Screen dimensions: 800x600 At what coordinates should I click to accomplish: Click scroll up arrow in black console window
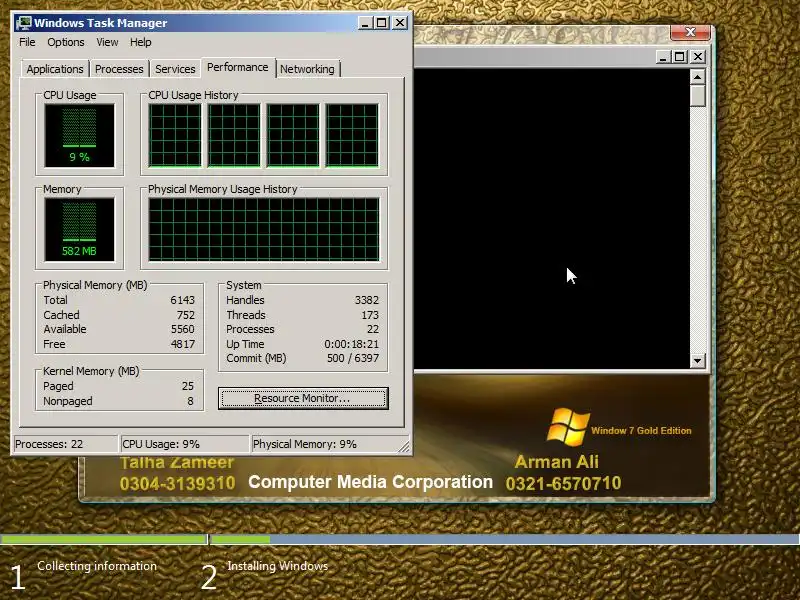point(697,77)
